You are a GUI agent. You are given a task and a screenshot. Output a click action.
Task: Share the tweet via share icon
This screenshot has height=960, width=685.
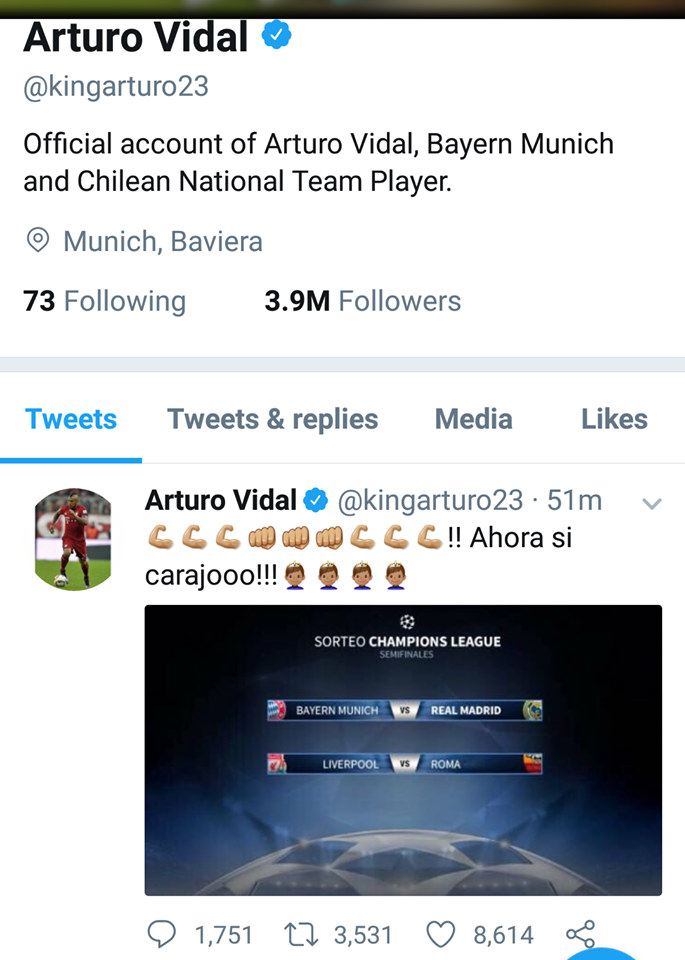click(x=580, y=934)
